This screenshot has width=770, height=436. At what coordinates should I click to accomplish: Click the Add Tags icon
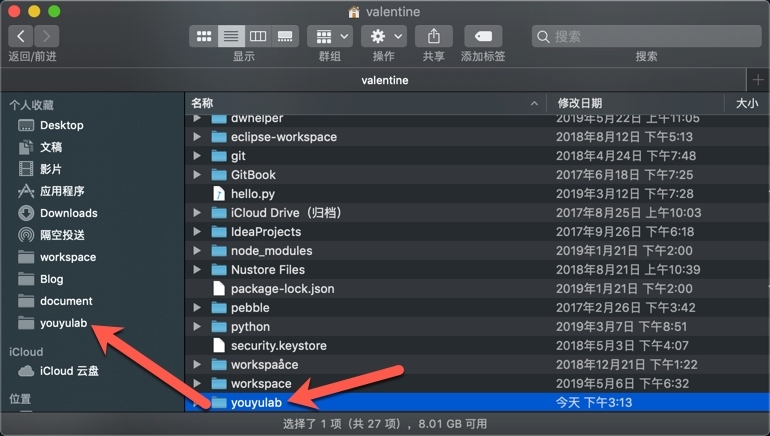click(x=484, y=36)
